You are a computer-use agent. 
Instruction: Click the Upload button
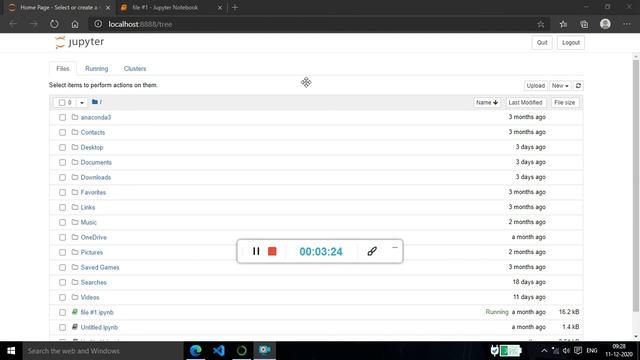click(535, 86)
